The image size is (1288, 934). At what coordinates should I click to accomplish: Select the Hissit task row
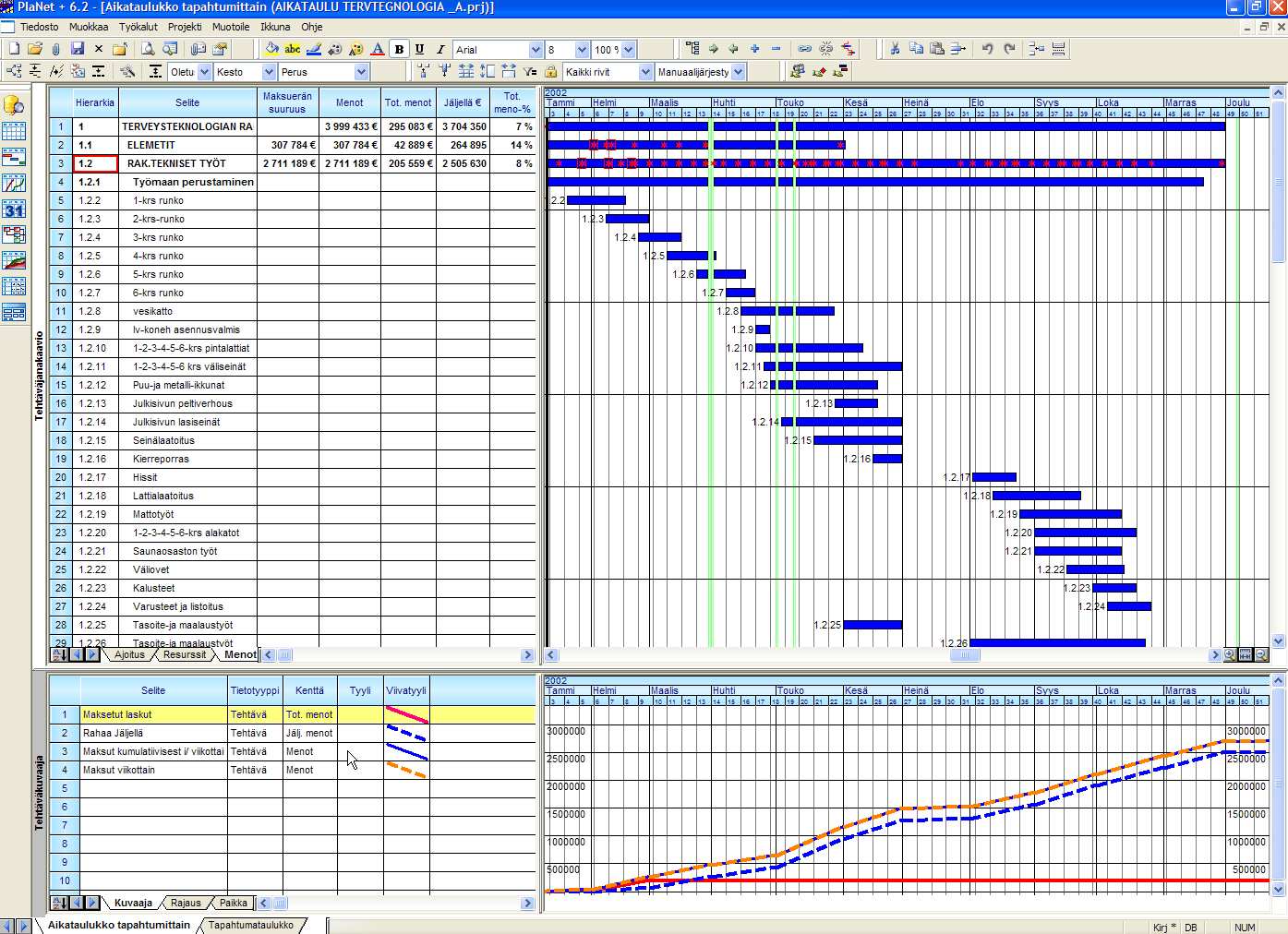[293, 477]
